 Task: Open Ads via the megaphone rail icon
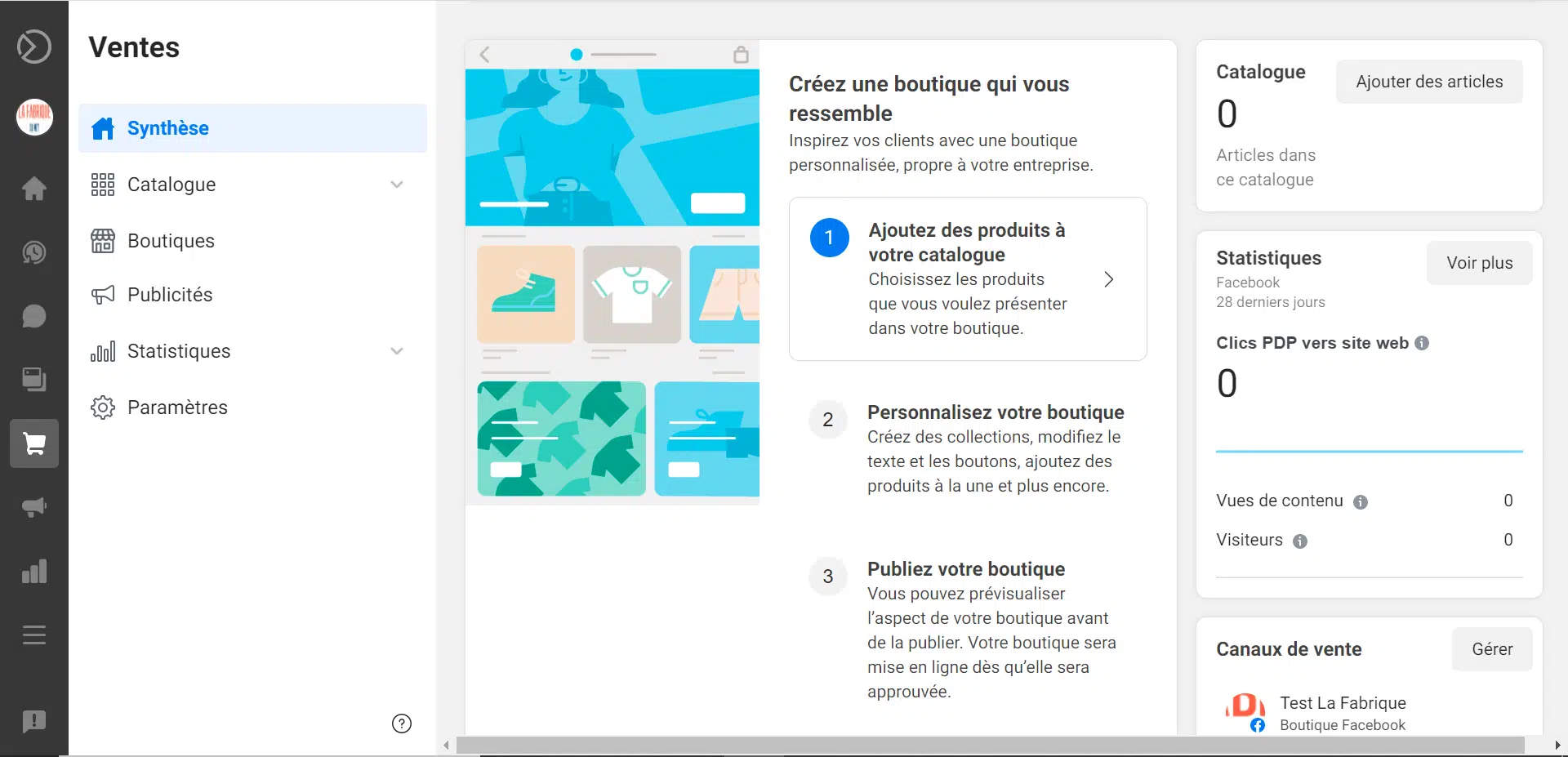pyautogui.click(x=33, y=507)
